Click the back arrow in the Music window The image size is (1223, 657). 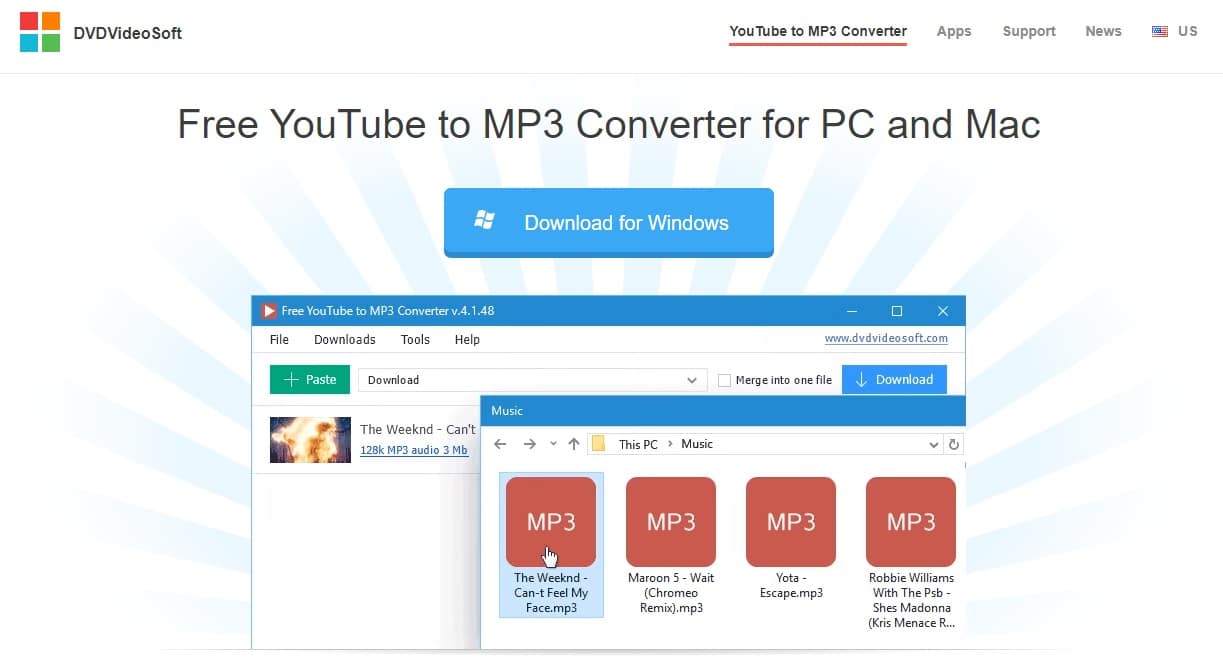(x=500, y=444)
